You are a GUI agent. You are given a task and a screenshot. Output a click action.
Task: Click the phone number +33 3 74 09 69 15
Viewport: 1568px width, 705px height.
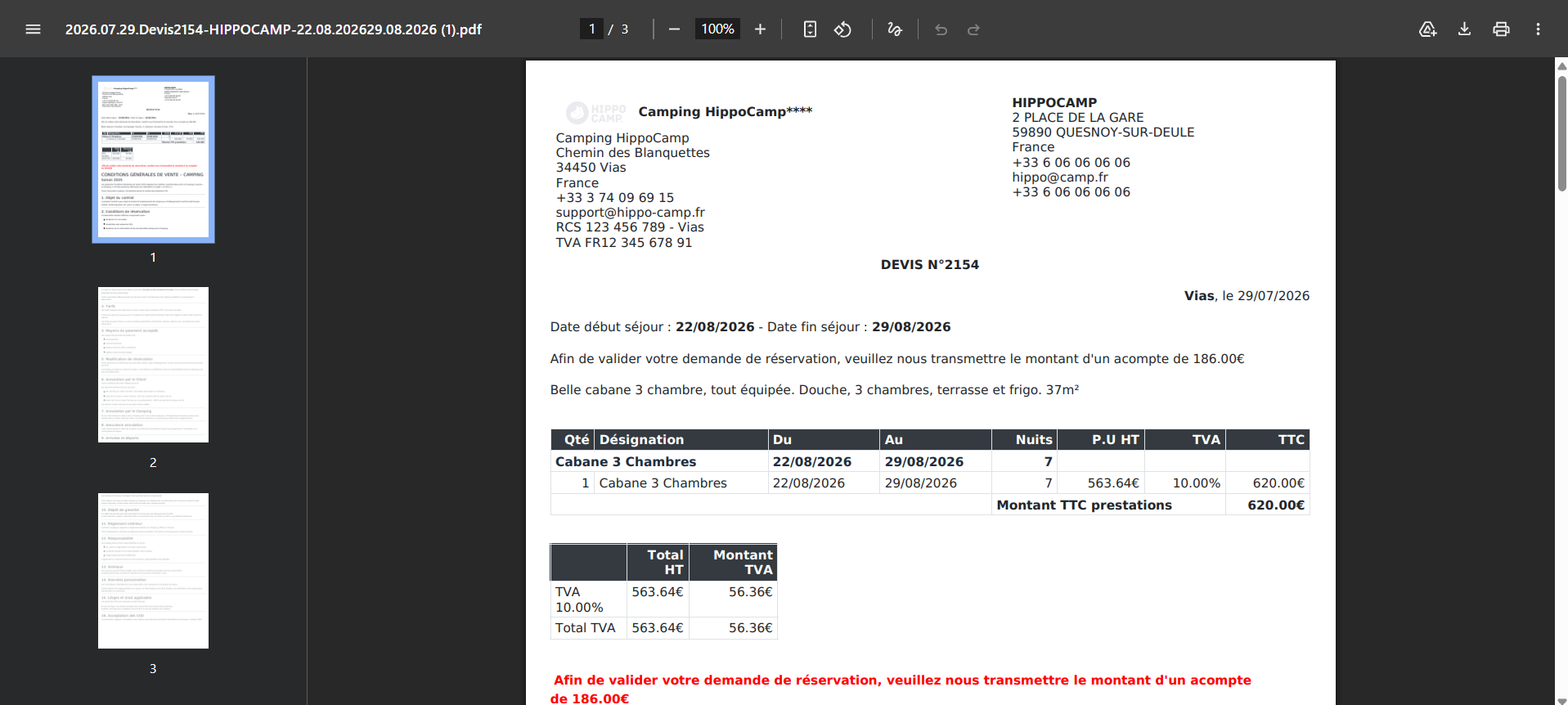[615, 198]
